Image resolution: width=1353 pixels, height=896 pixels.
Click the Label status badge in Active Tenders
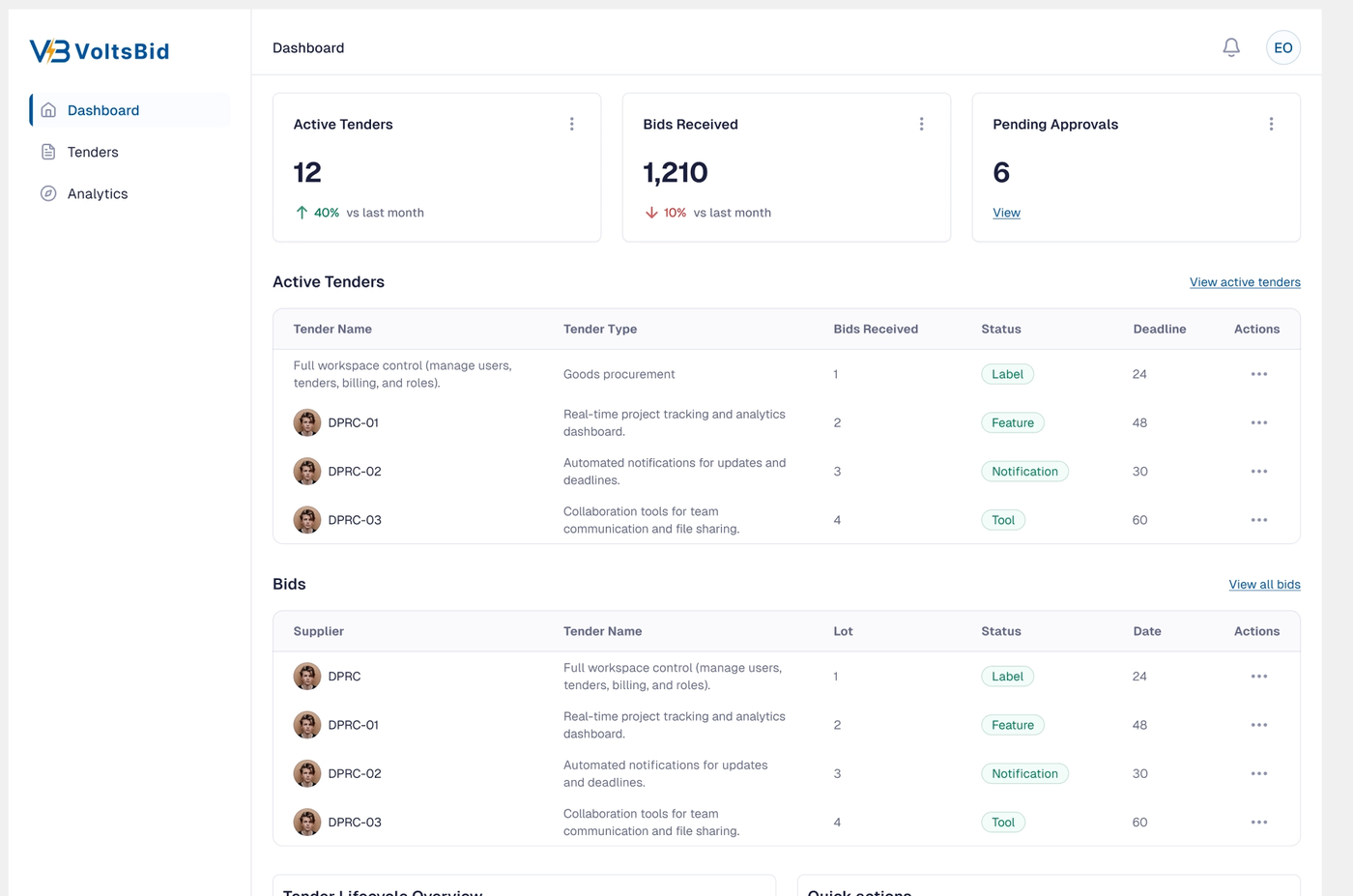1007,374
